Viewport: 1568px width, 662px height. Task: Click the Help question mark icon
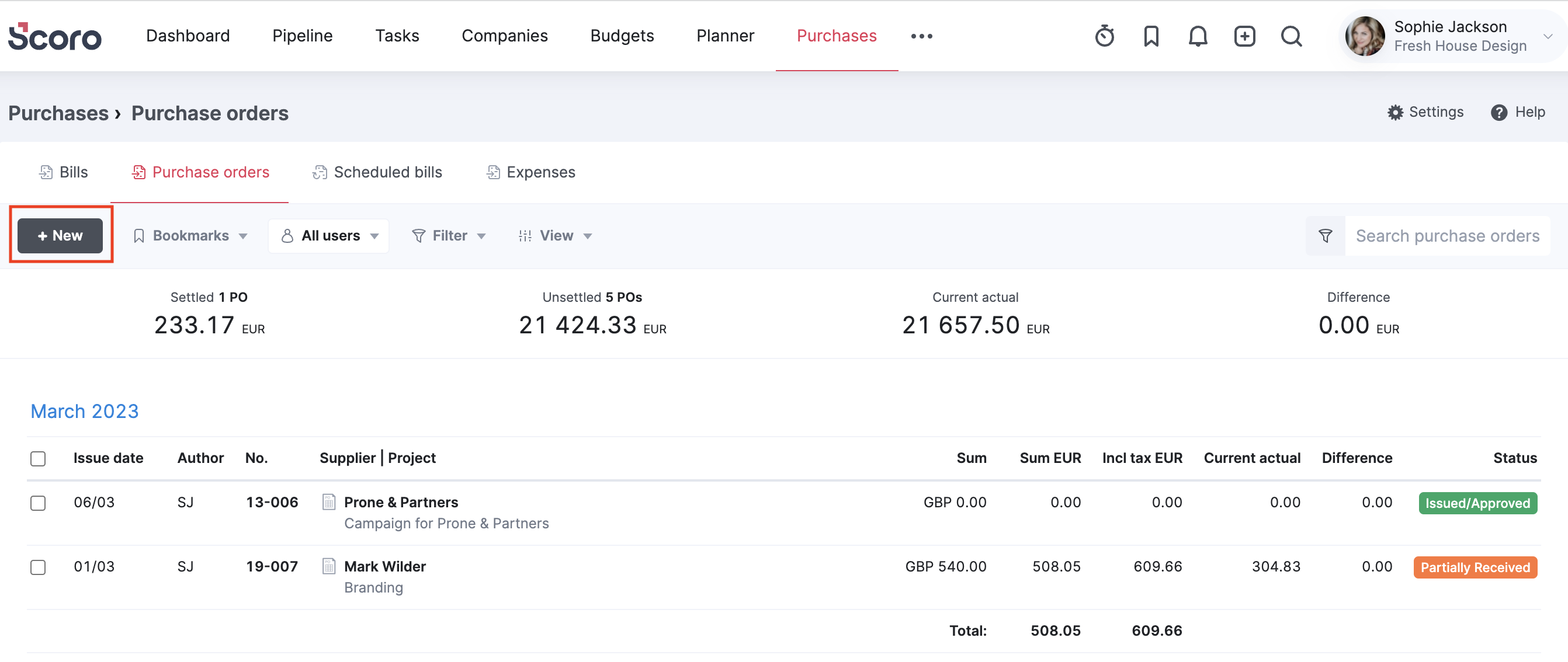[x=1498, y=113]
